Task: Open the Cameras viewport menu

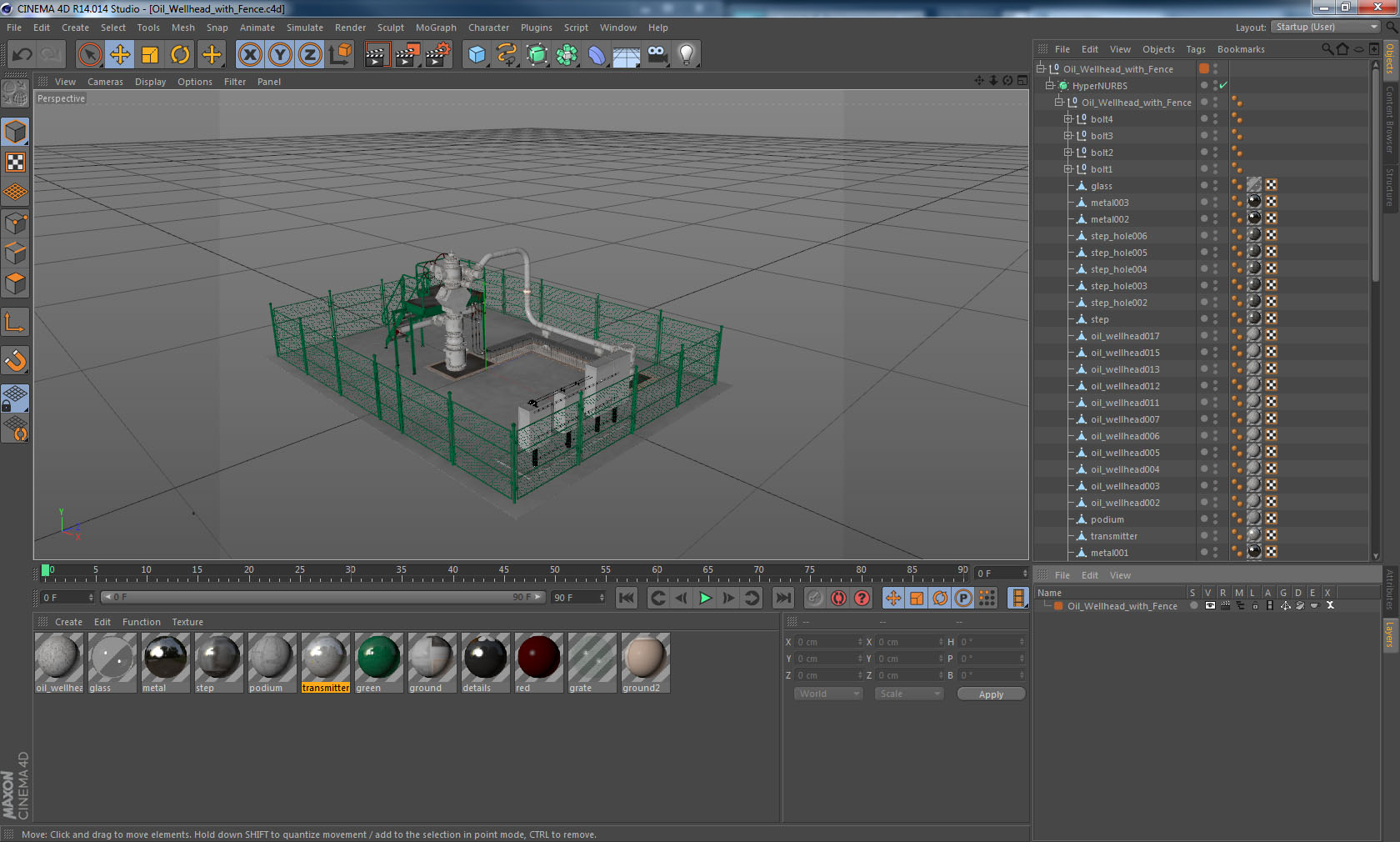Action: (x=105, y=82)
